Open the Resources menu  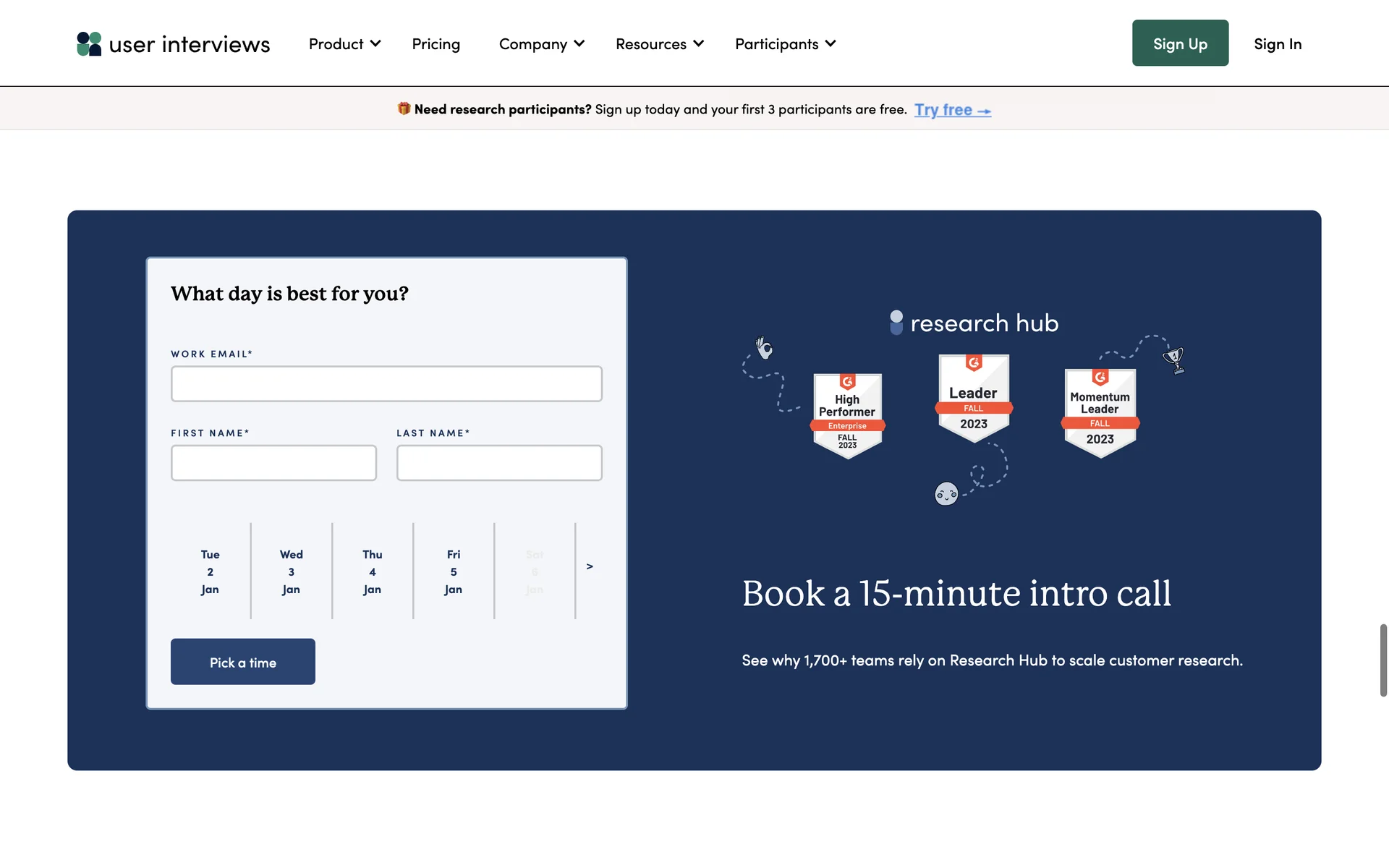click(x=659, y=44)
